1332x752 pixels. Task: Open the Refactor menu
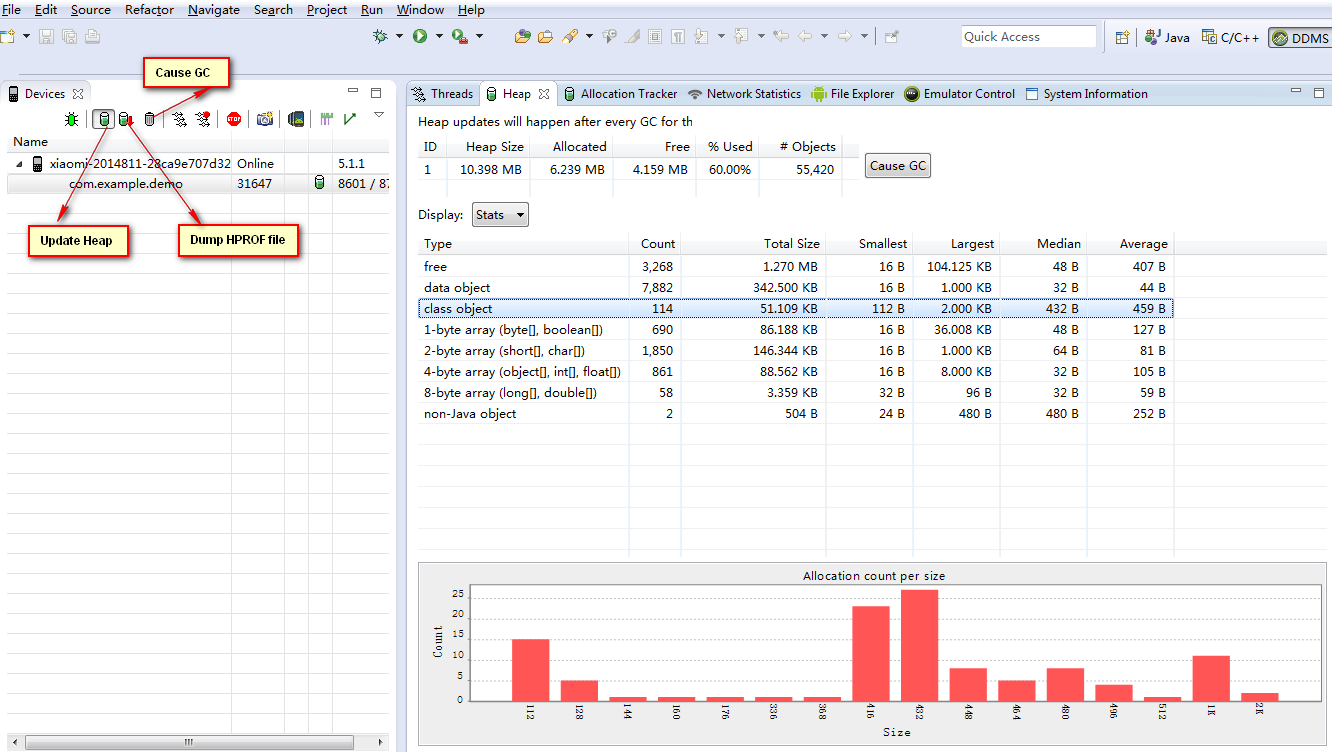point(149,10)
